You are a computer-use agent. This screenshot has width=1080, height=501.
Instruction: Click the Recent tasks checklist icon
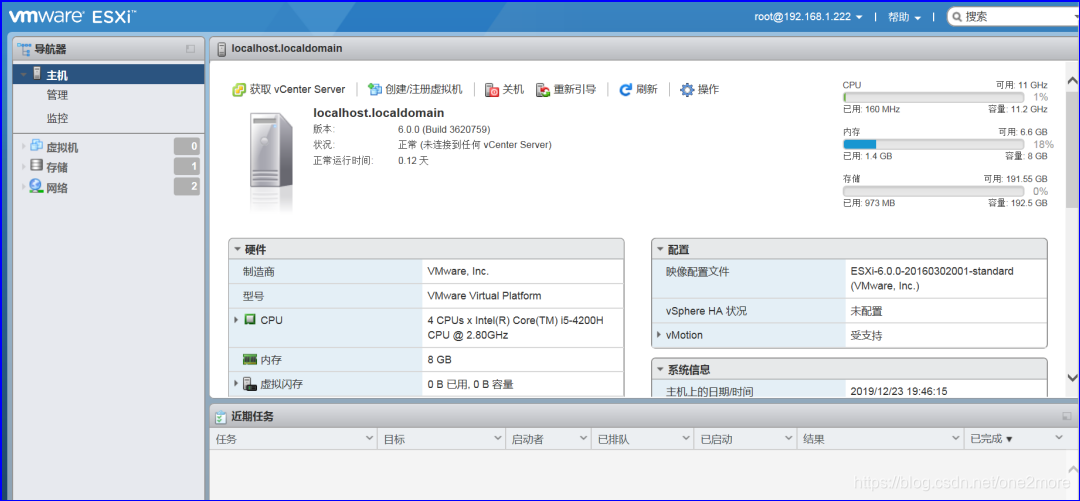[220, 417]
